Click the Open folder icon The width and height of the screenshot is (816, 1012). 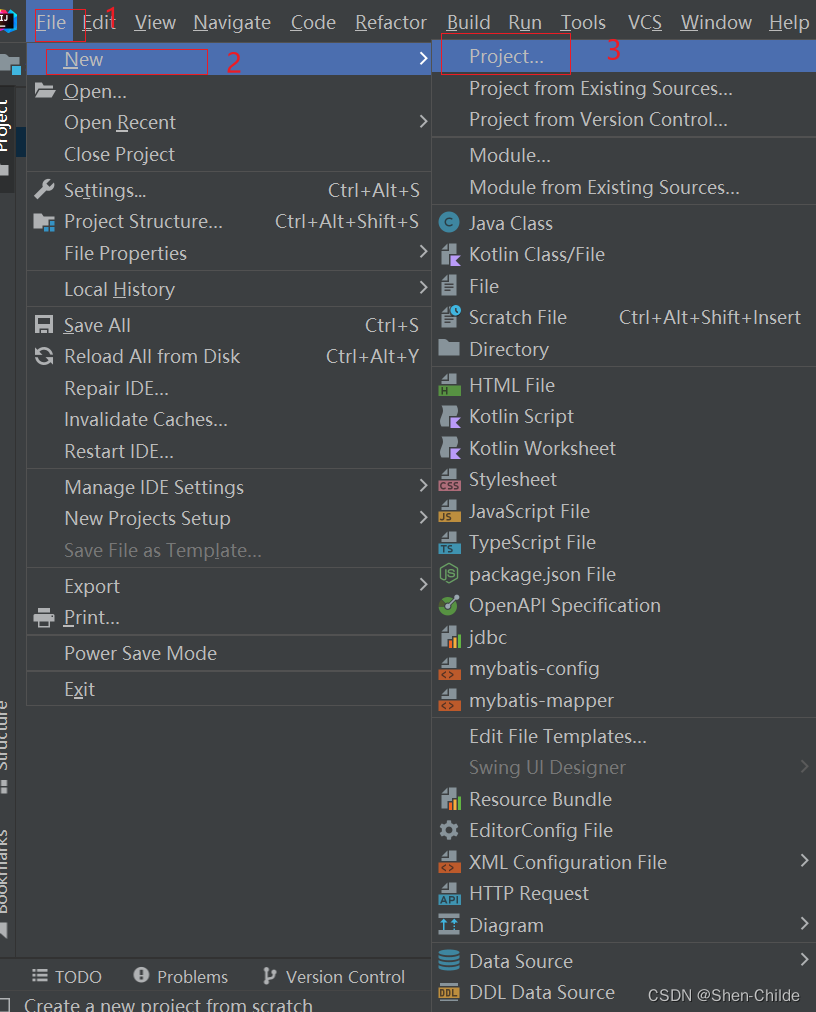tap(45, 90)
